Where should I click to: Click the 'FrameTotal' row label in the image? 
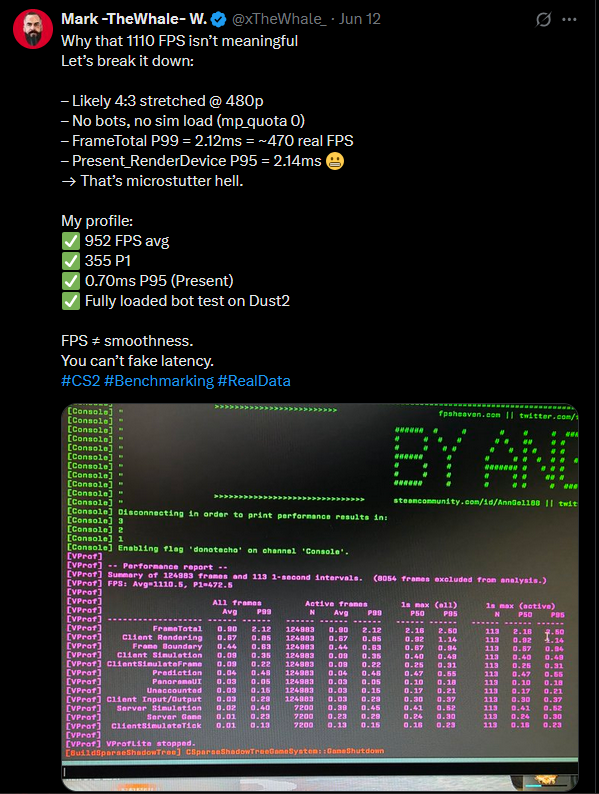(177, 628)
